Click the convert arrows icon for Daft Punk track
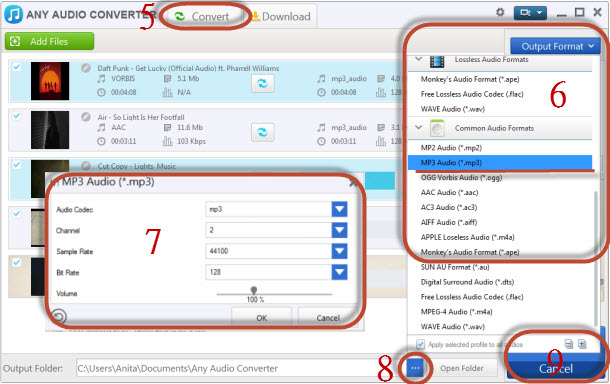Screen dimensions: 610x384 pos(263,83)
